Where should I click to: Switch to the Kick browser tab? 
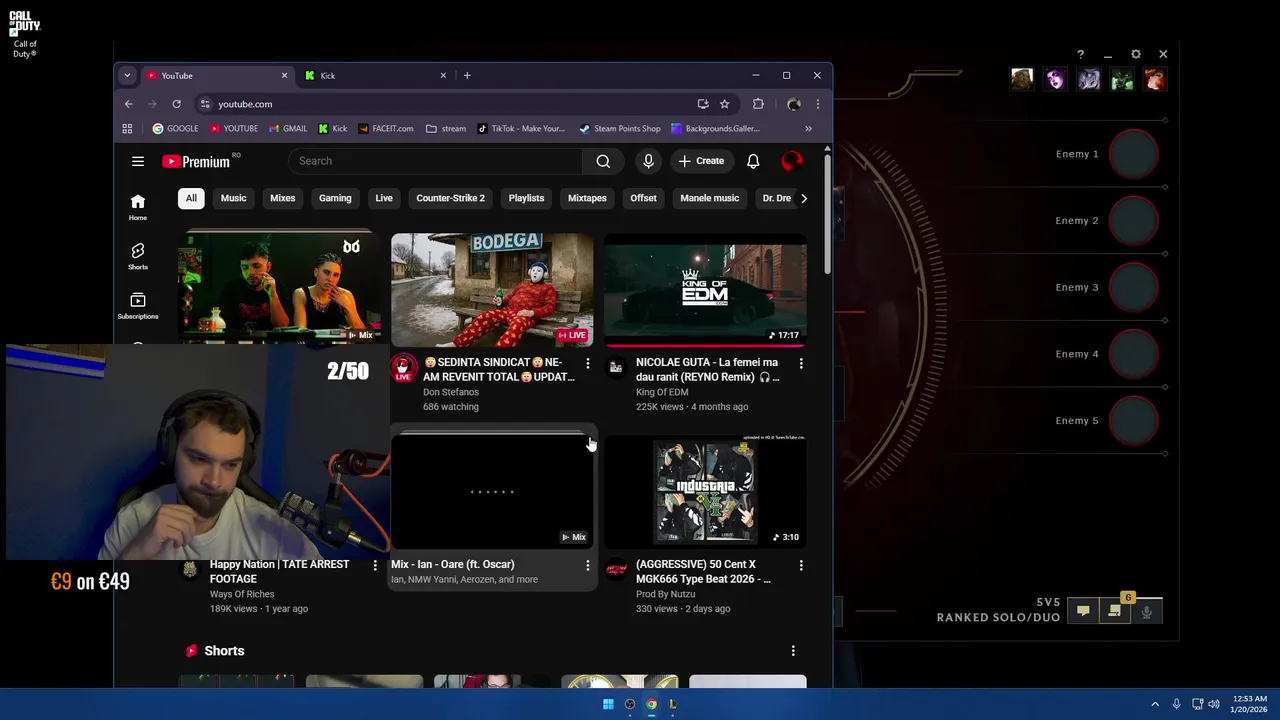click(375, 75)
